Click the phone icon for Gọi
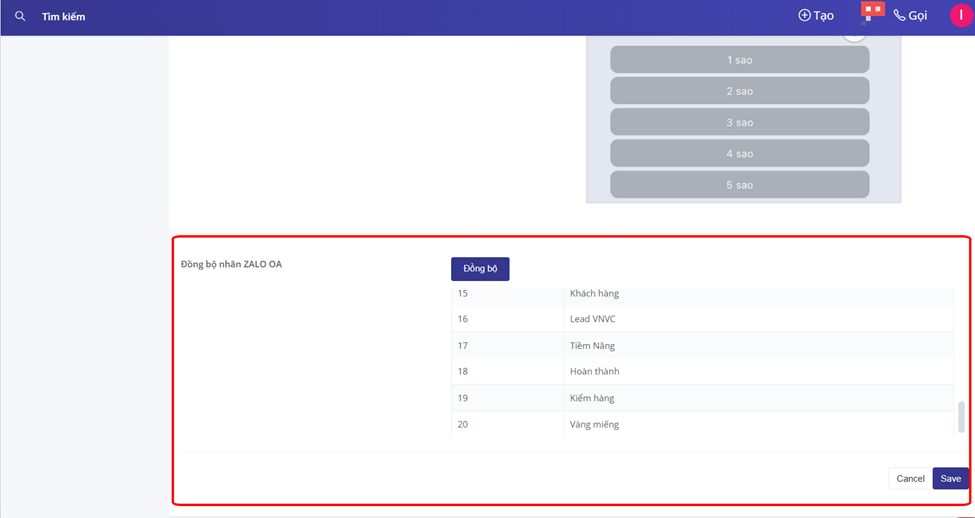This screenshot has width=975, height=518. click(x=899, y=16)
